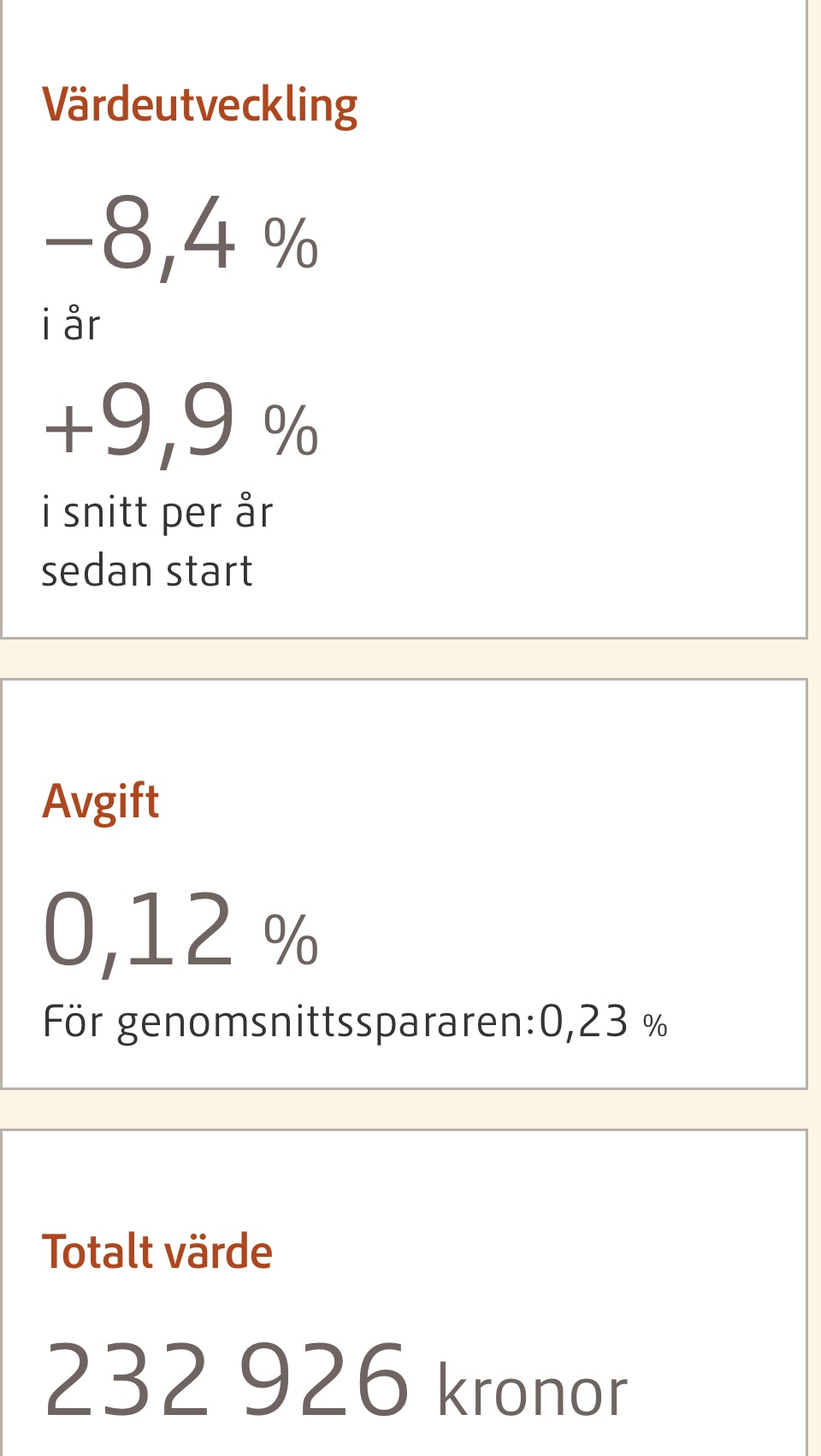Click the Värdeutveckling heading
The image size is (821, 1456).
199,105
